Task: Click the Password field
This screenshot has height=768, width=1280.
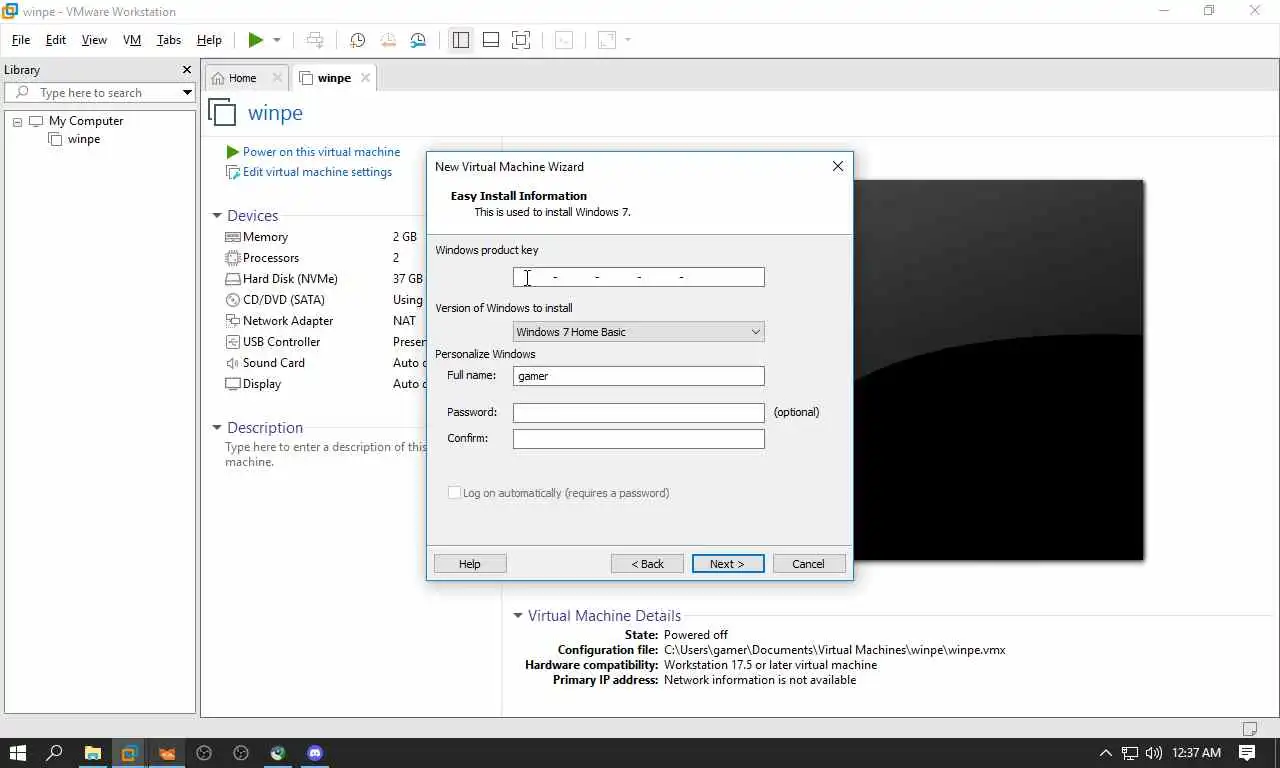Action: tap(638, 413)
